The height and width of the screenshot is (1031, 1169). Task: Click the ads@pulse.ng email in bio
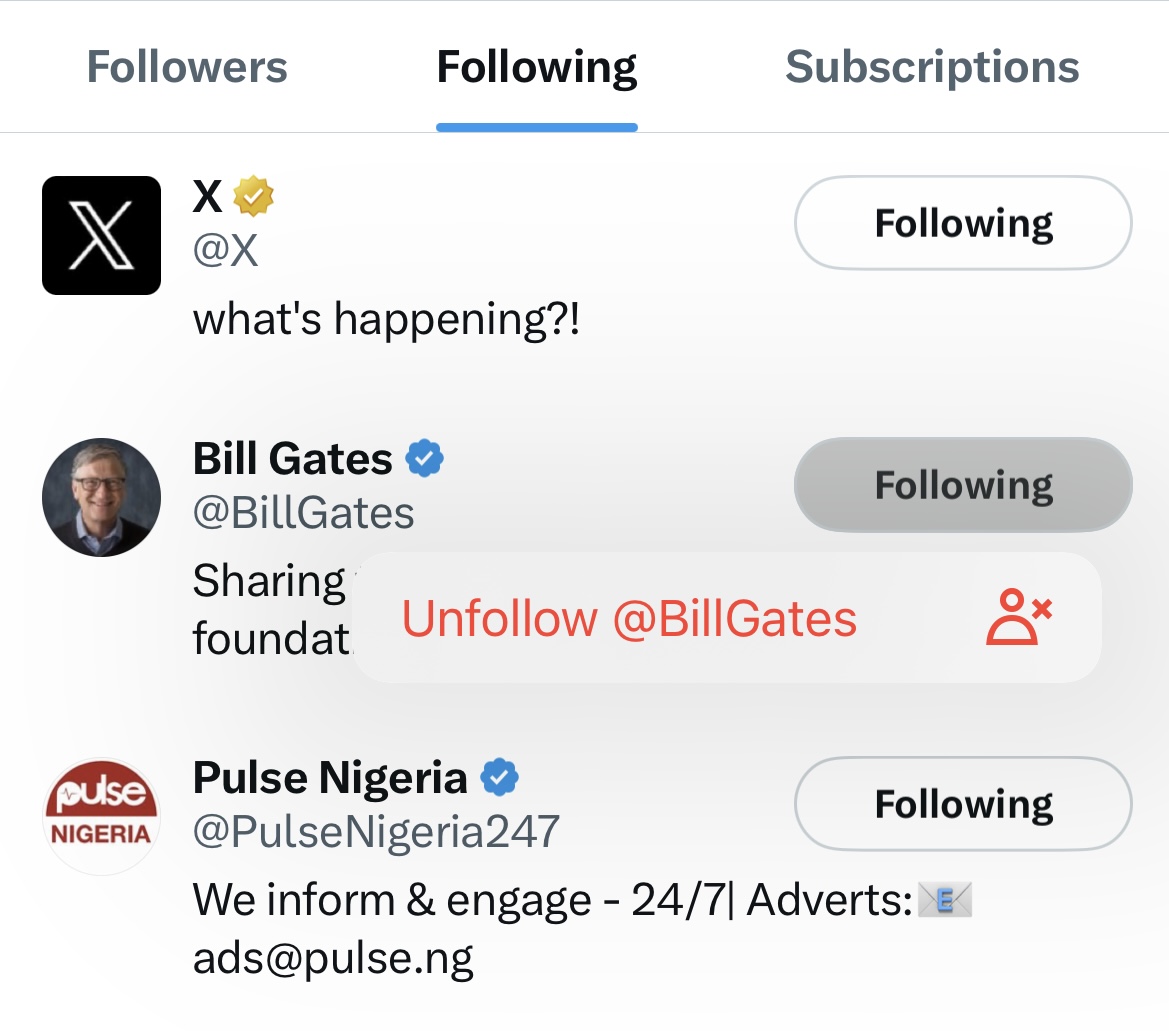point(333,958)
